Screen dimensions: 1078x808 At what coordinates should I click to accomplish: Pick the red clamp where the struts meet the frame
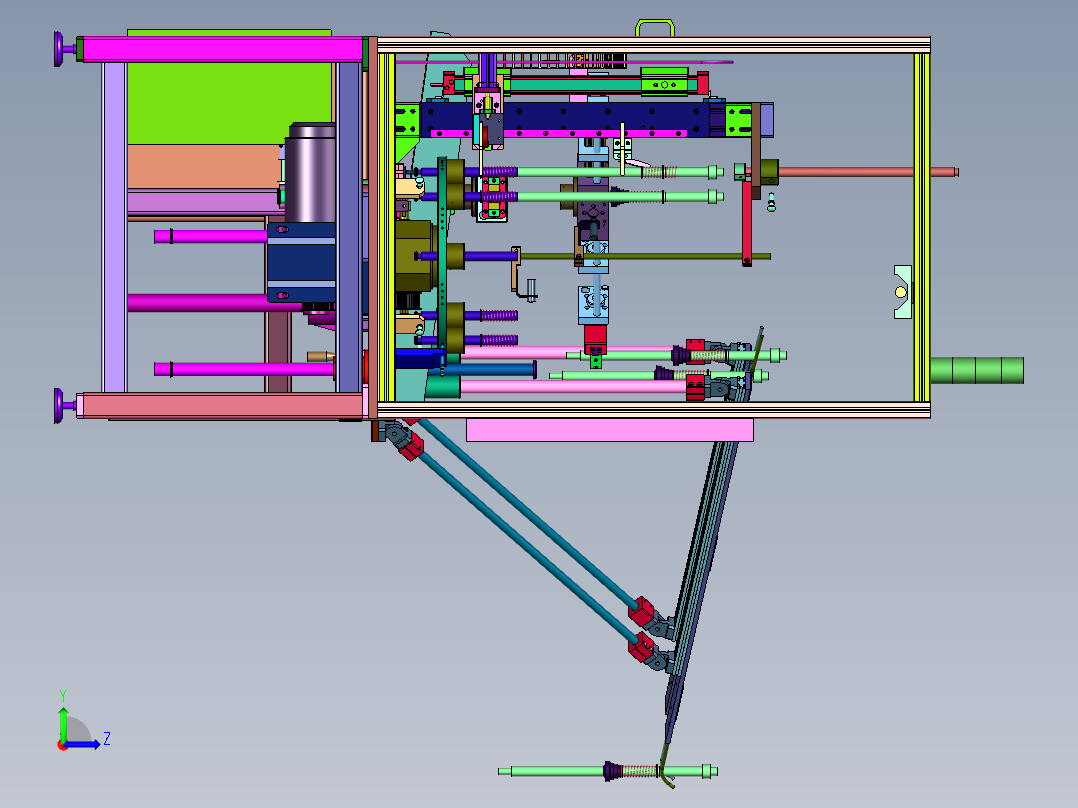pyautogui.click(x=411, y=446)
